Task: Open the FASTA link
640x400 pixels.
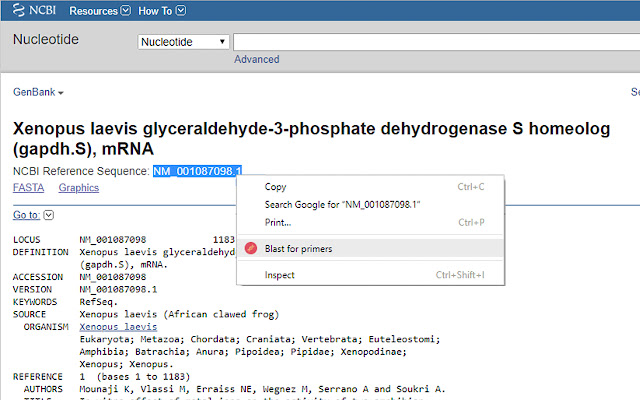Action: 29,188
